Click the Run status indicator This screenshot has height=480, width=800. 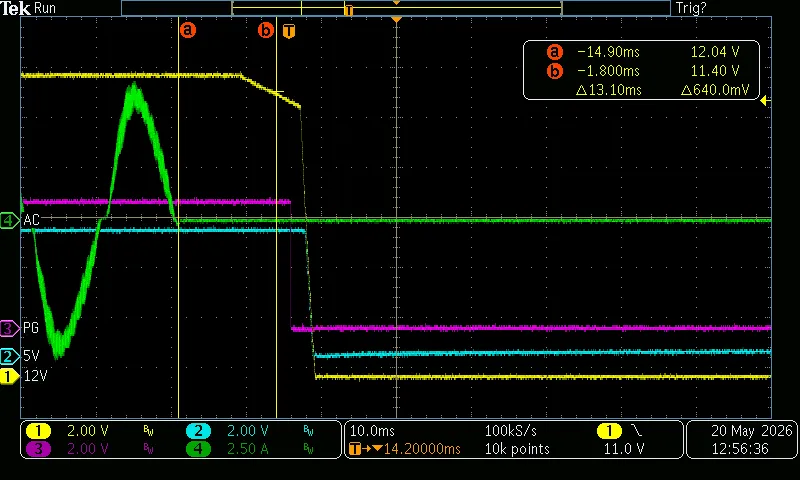pyautogui.click(x=45, y=8)
